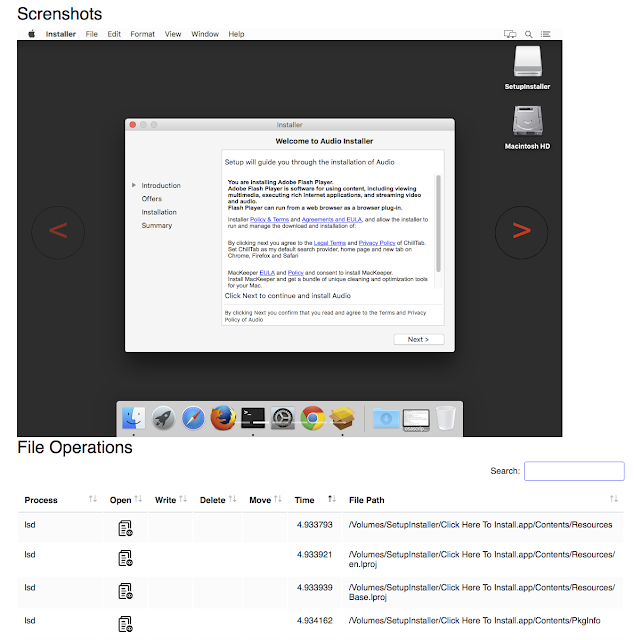Viewport: 634px width, 640px height.
Task: Open Finder in the Dock
Action: coord(133,418)
